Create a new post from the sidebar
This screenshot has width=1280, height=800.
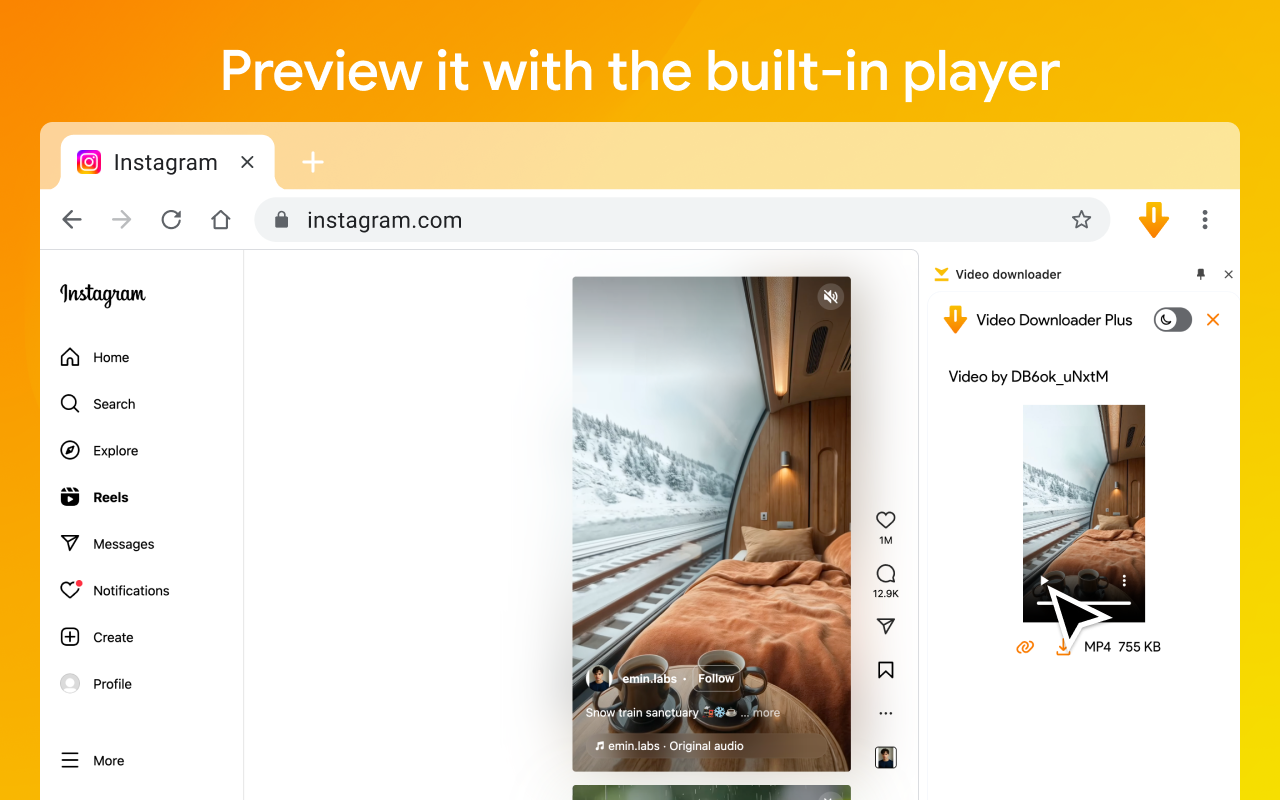coord(96,637)
